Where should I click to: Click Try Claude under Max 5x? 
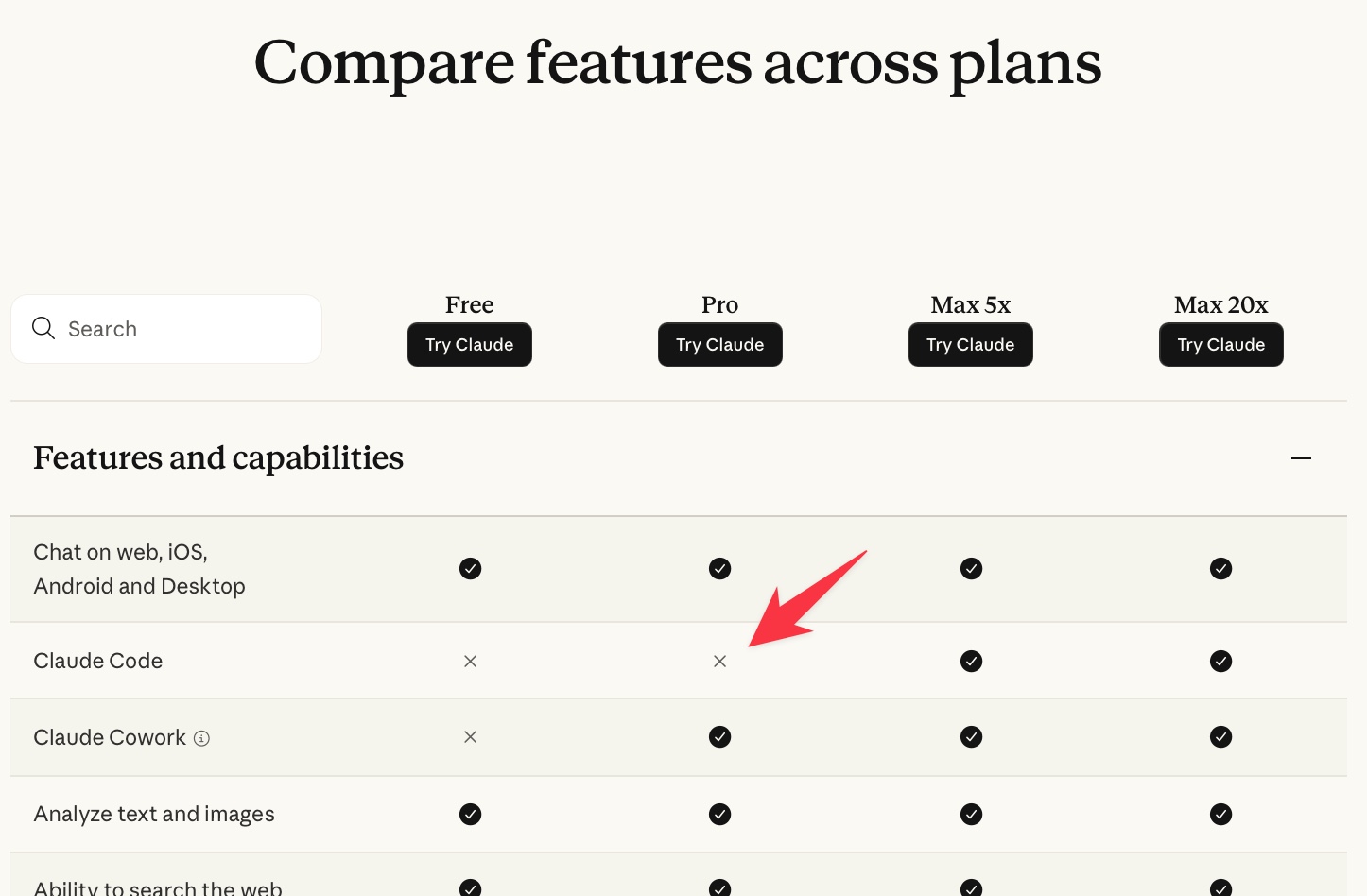pyautogui.click(x=970, y=344)
